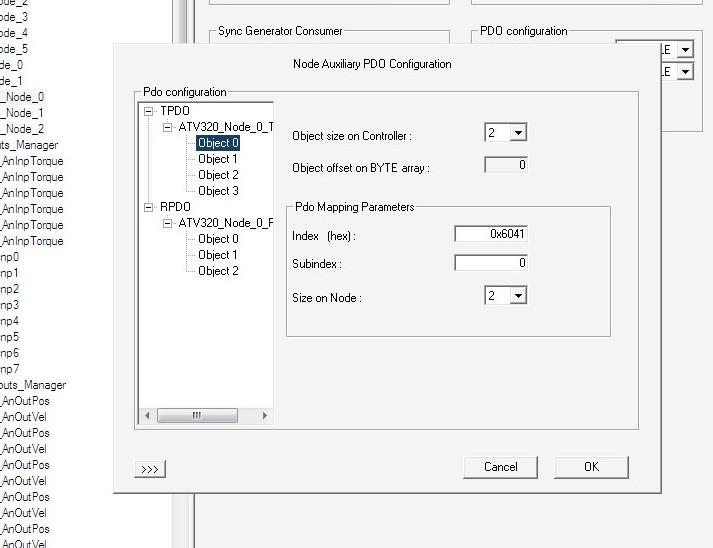Open the Object size on Controller dropdown
The image size is (713, 548).
point(517,133)
